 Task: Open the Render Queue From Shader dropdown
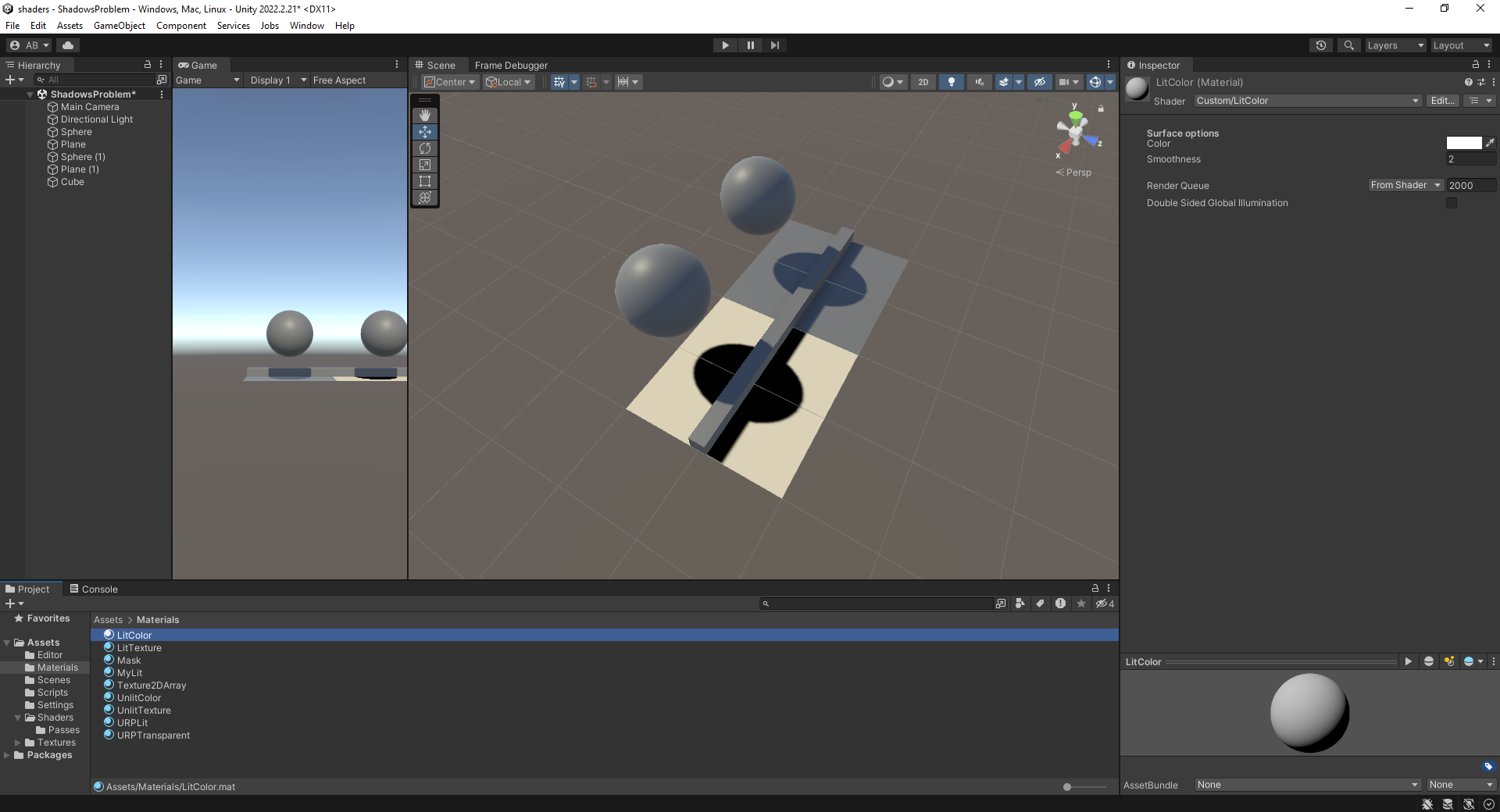click(1404, 185)
